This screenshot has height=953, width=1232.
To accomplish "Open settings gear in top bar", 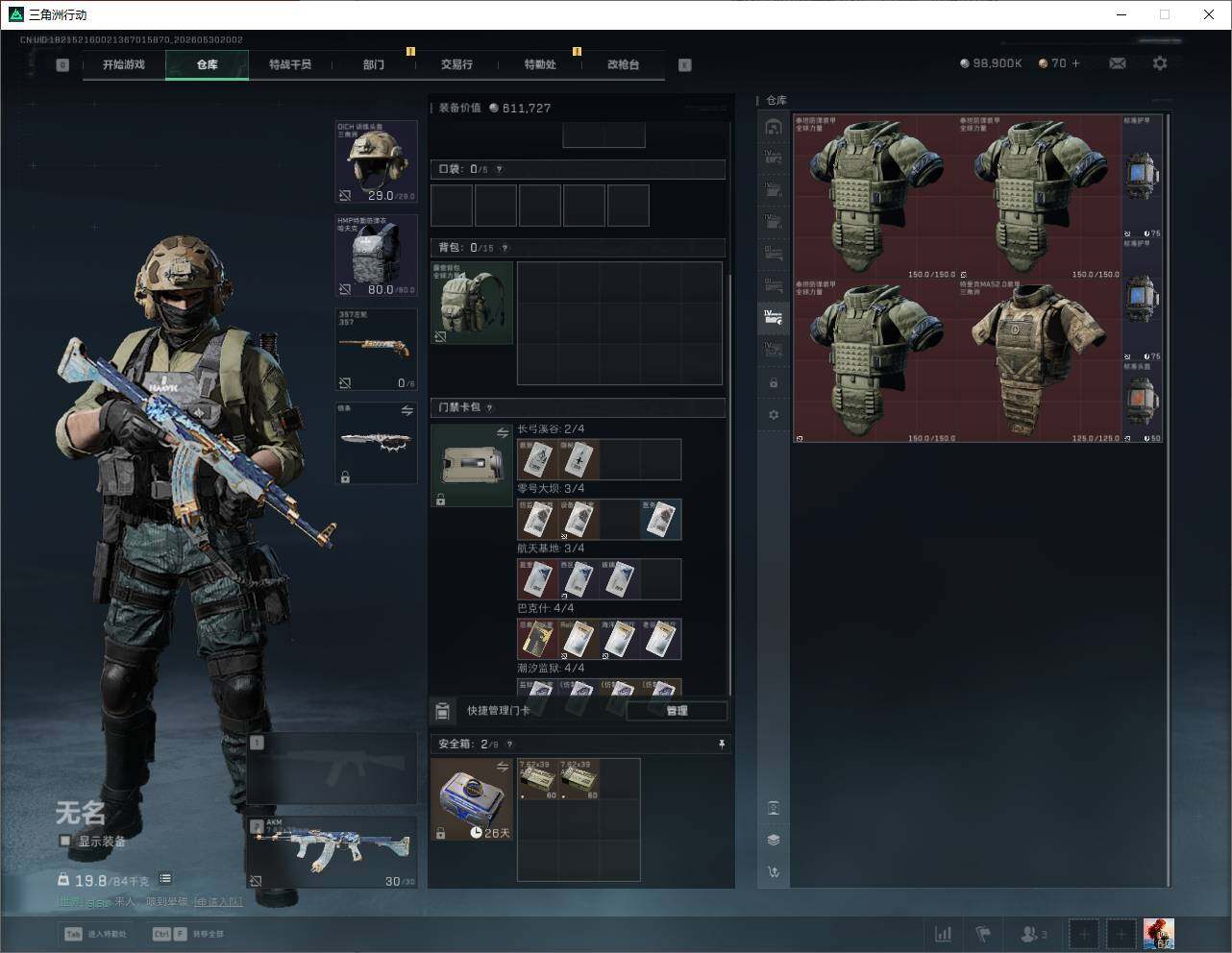I will (x=1160, y=63).
